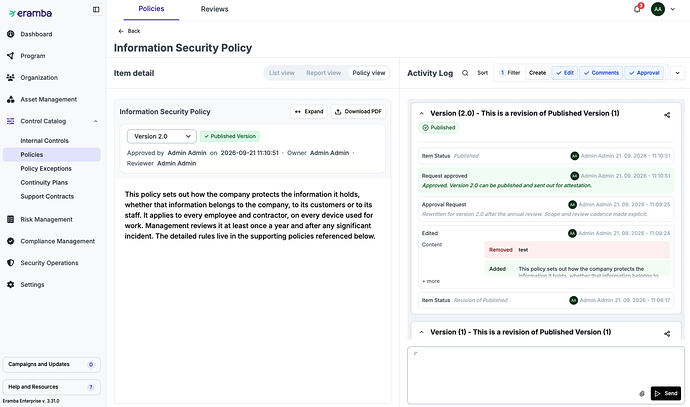Click the attachment paperclip icon
The image size is (690, 407).
click(x=642, y=393)
